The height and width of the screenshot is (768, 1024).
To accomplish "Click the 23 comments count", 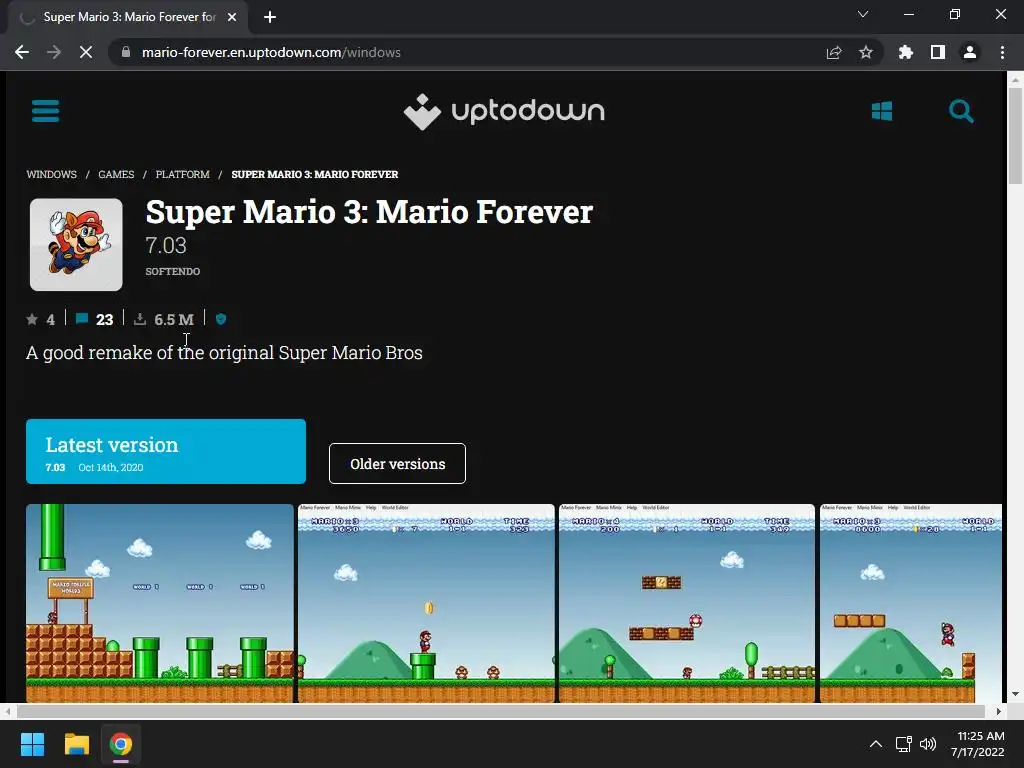I will coord(104,319).
